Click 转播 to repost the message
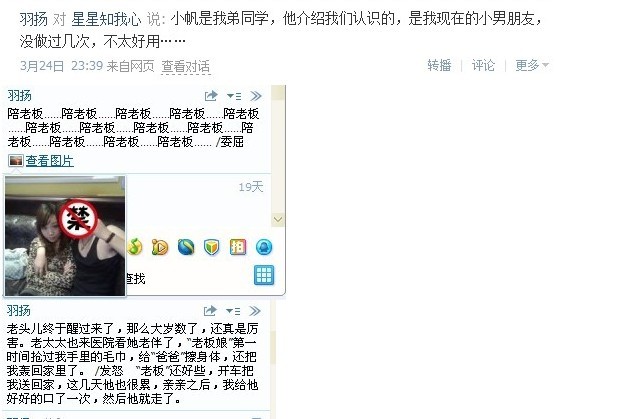The width and height of the screenshot is (617, 419). pyautogui.click(x=439, y=65)
